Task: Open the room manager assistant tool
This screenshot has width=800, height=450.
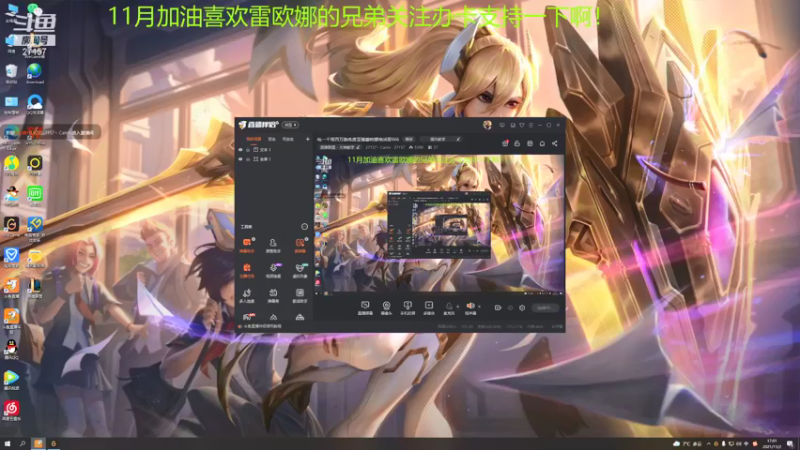Action: pos(273,245)
